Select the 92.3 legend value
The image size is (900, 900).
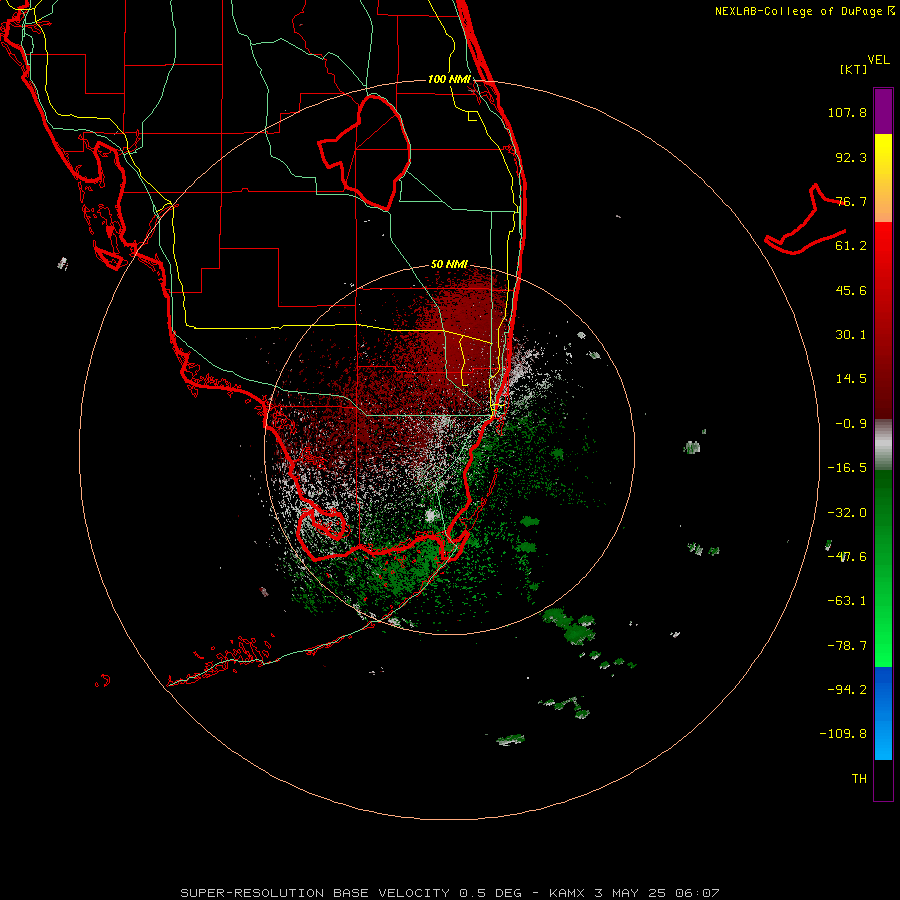pos(851,157)
